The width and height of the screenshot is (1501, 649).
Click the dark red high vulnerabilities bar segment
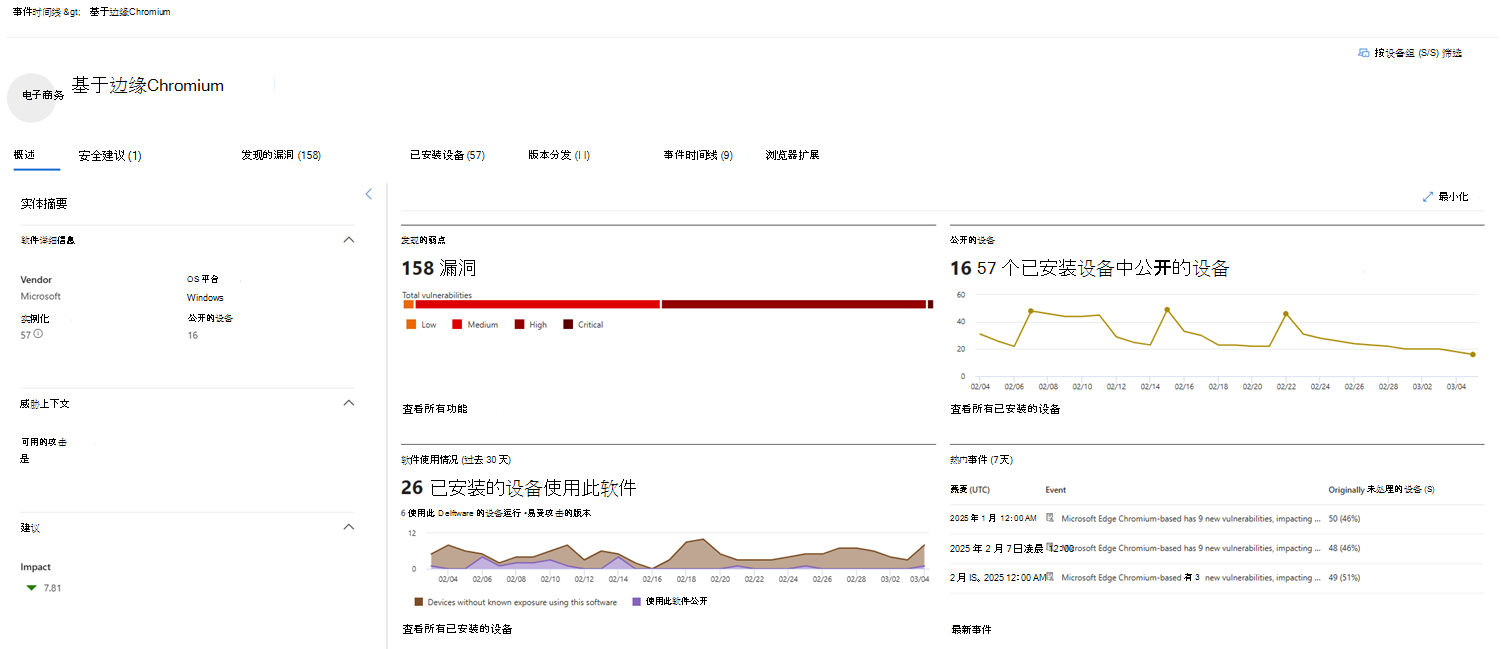tap(793, 304)
